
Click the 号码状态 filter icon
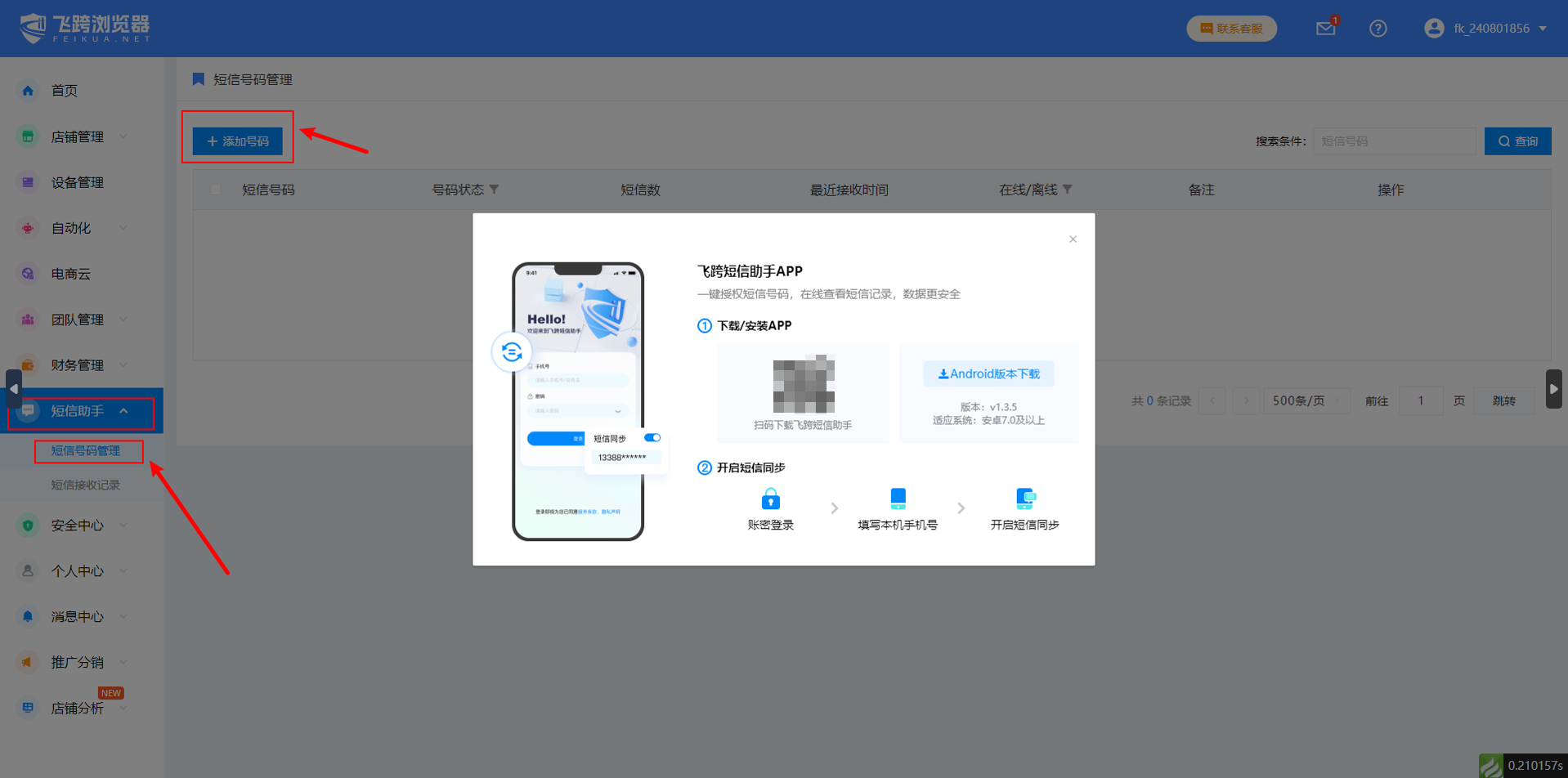click(494, 190)
